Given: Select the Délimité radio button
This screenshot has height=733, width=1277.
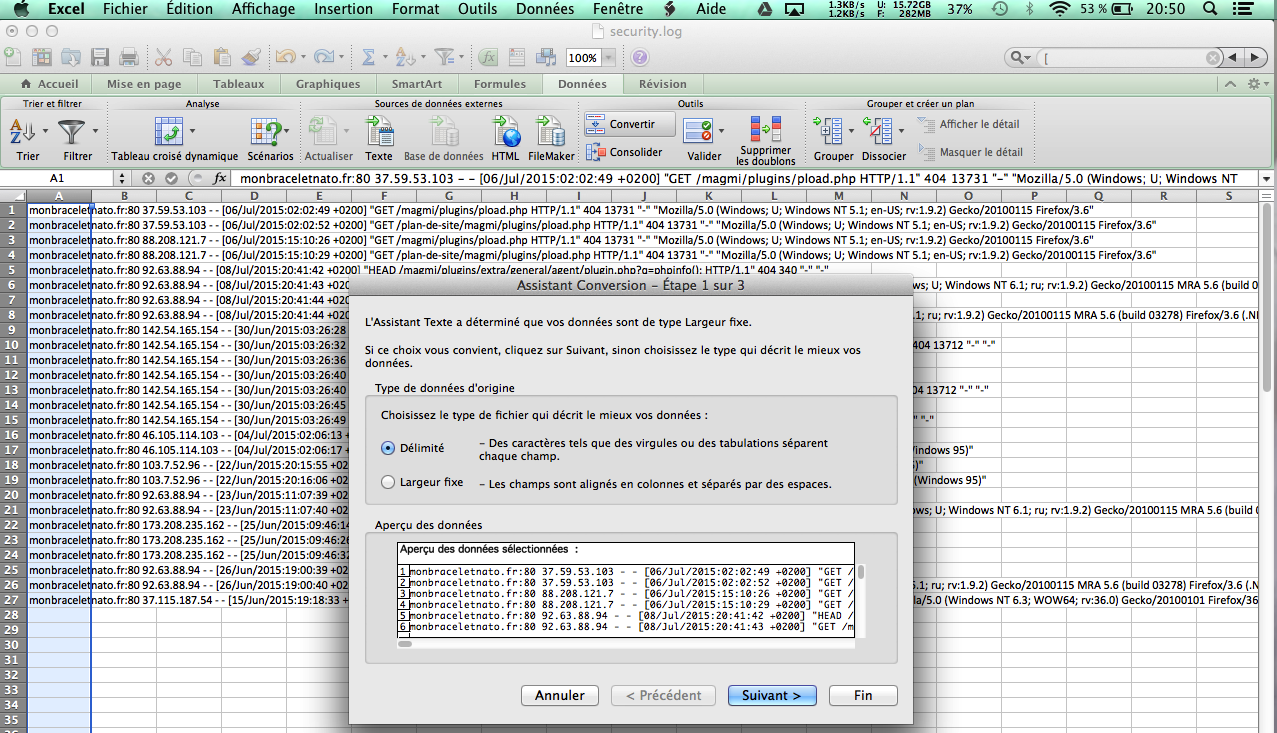Looking at the screenshot, I should point(388,448).
